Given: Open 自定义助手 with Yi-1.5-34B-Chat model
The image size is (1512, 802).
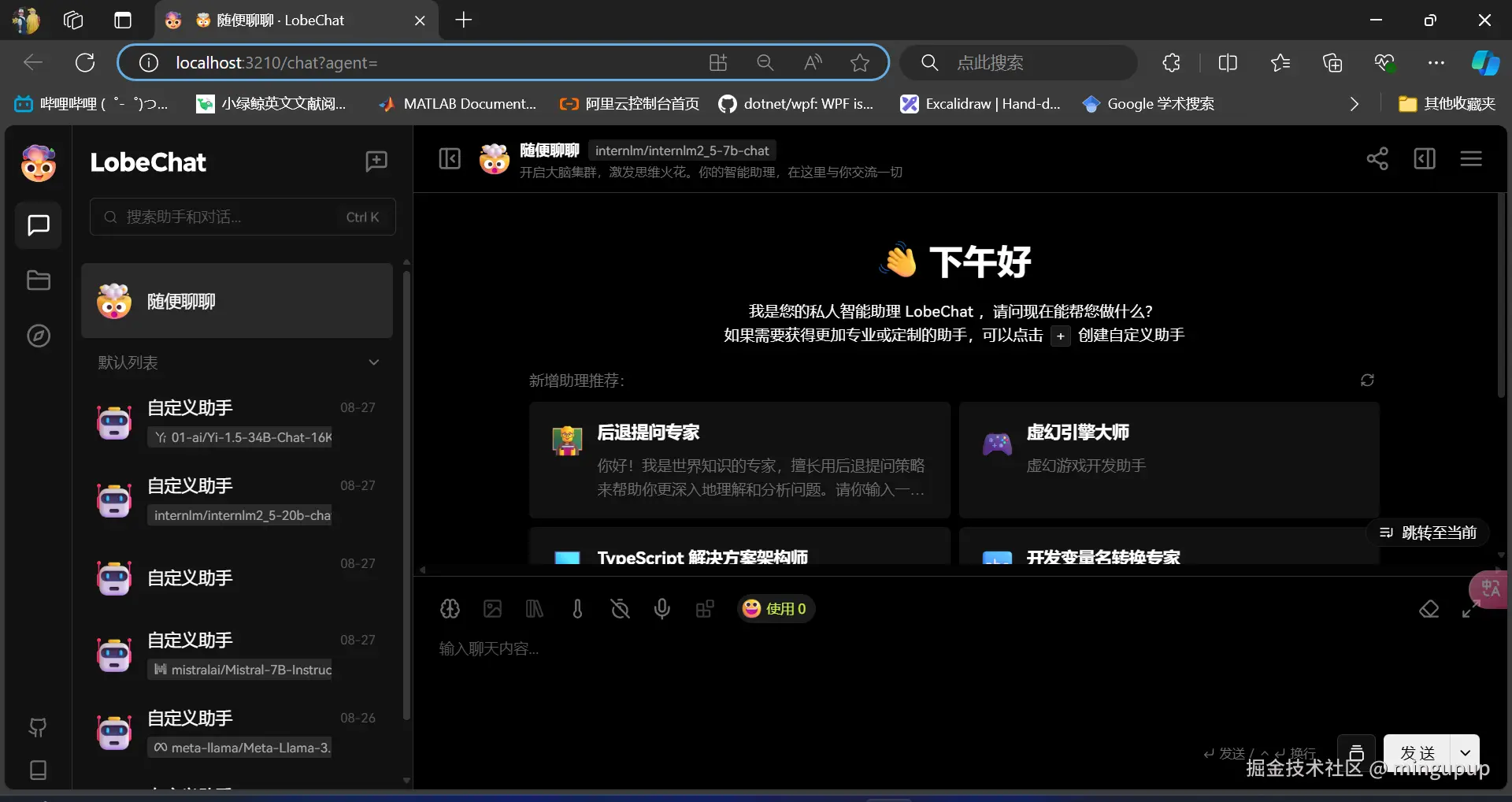Looking at the screenshot, I should click(237, 421).
